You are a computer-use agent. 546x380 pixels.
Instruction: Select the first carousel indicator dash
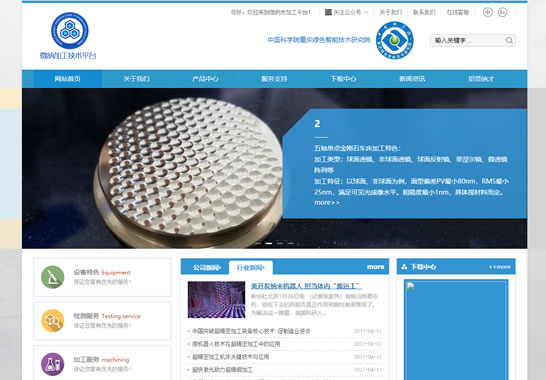(258, 243)
